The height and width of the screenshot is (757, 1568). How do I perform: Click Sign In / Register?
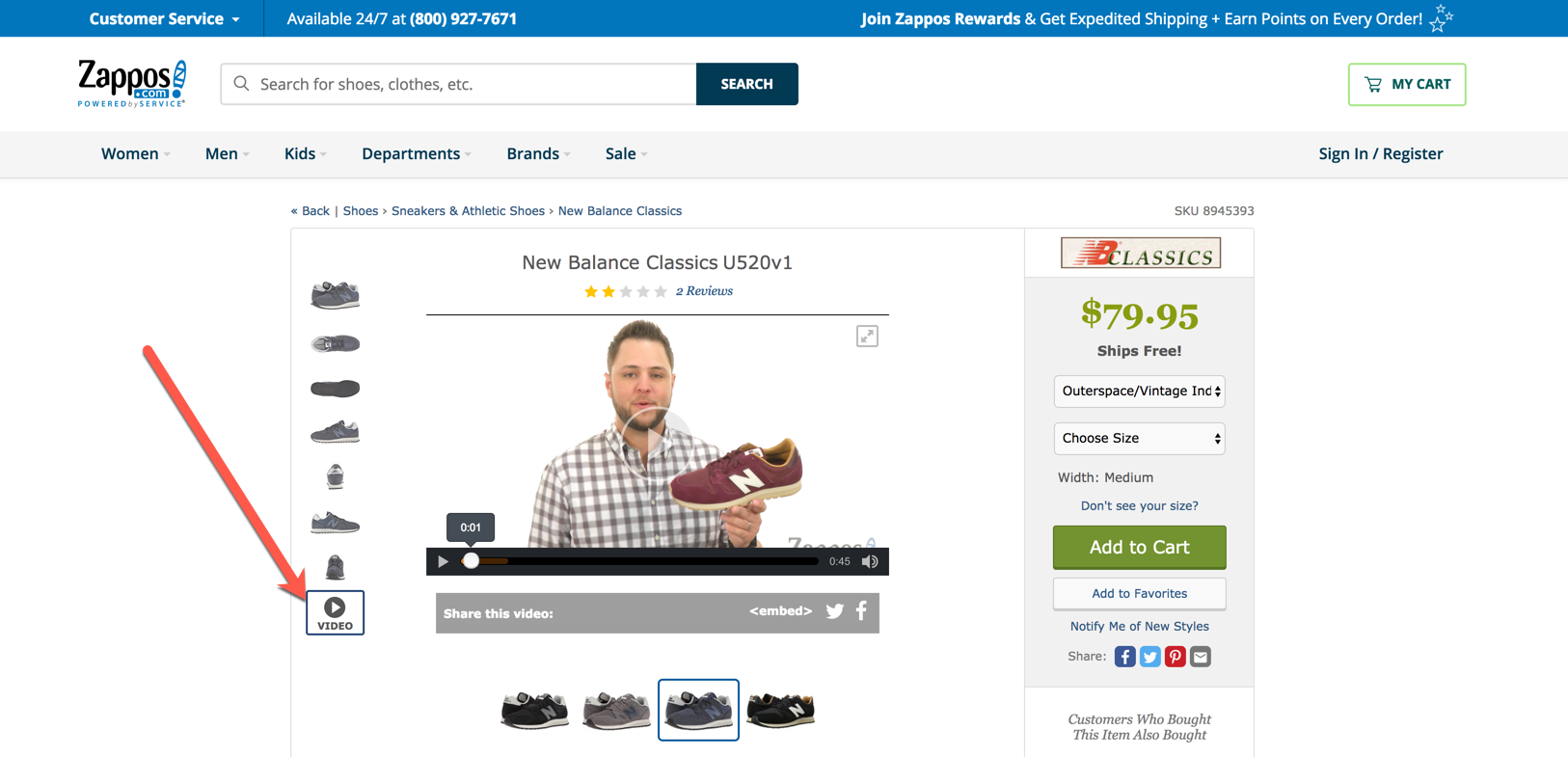coord(1380,154)
